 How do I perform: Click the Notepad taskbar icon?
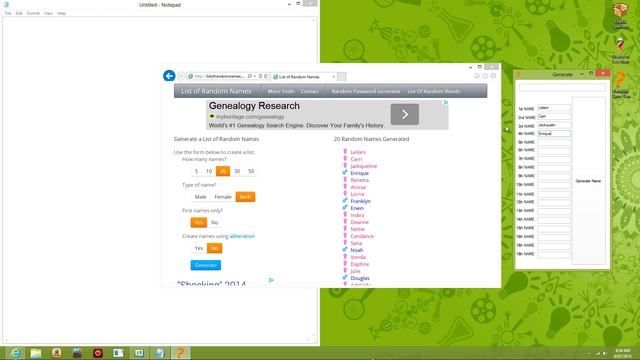(160, 353)
